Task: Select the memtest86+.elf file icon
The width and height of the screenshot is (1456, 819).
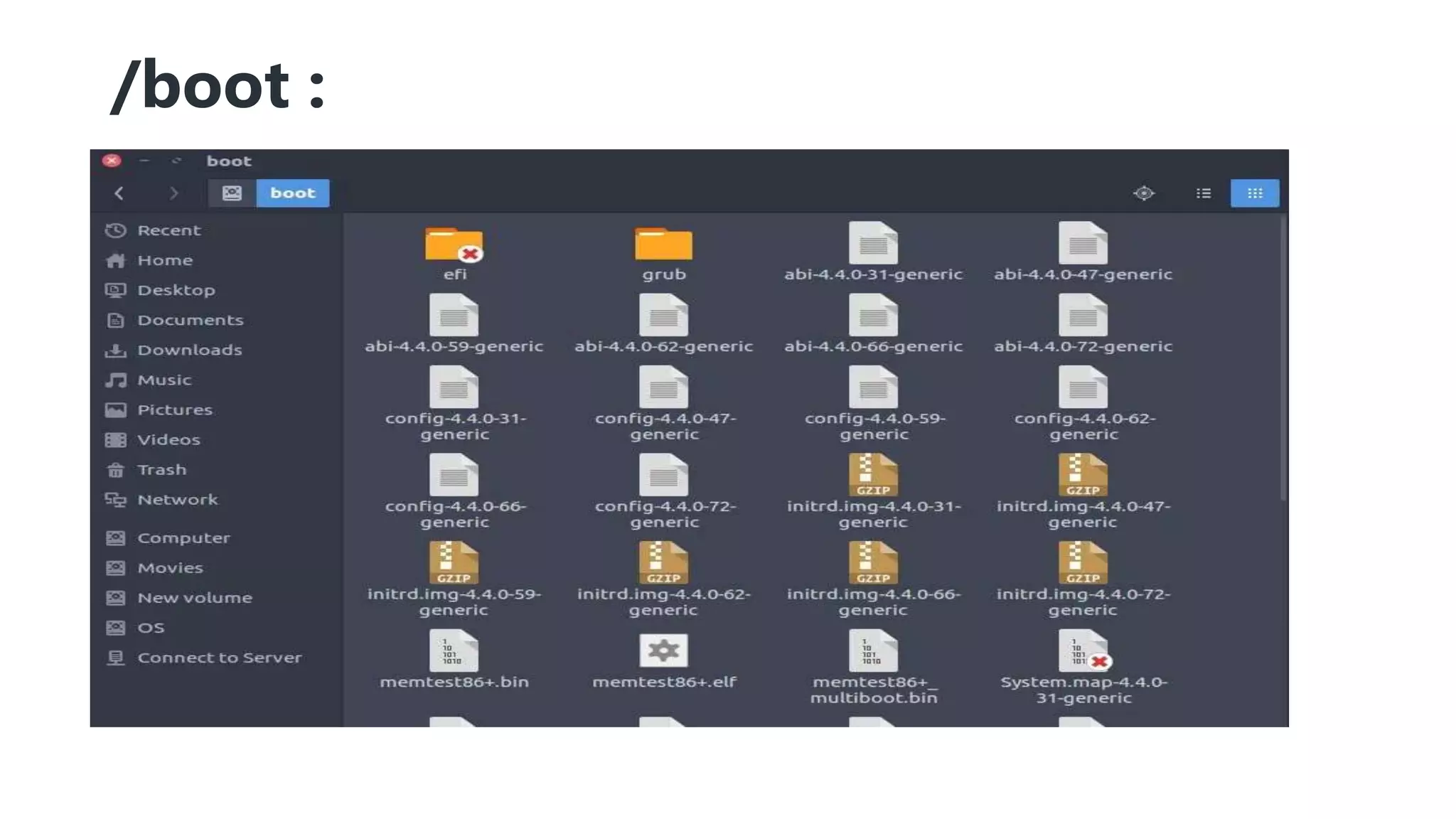Action: click(x=663, y=651)
